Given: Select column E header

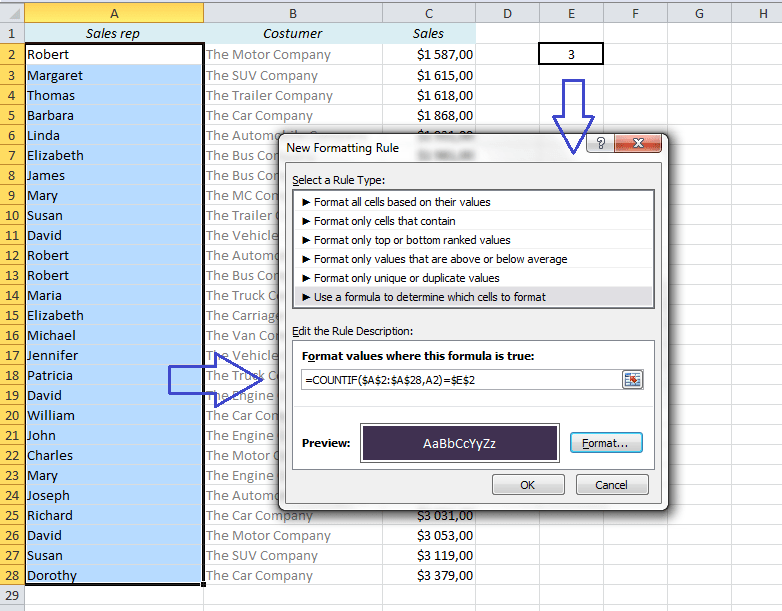Looking at the screenshot, I should click(571, 13).
